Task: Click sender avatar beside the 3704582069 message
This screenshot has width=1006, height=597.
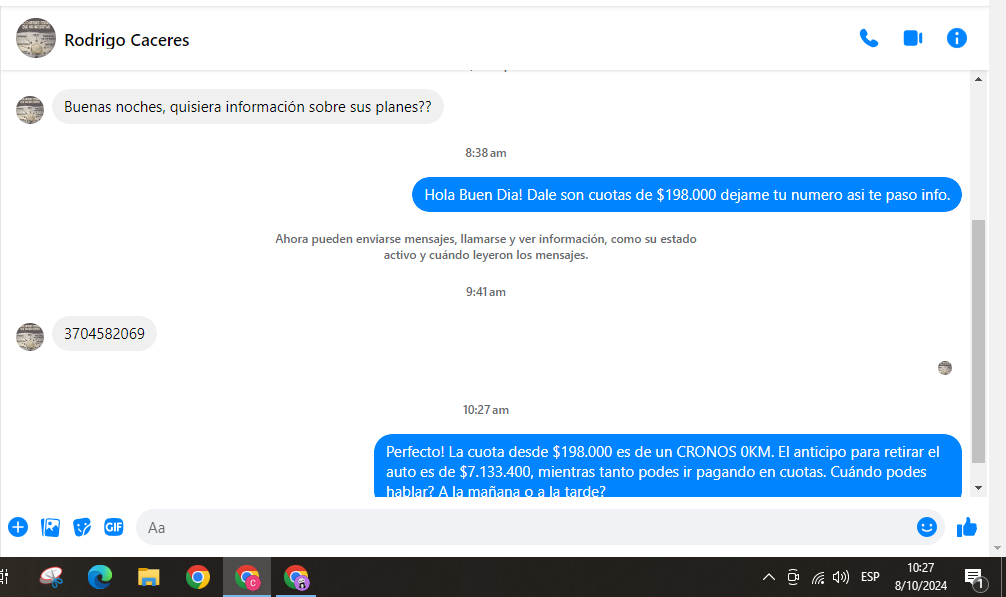Action: coord(30,337)
